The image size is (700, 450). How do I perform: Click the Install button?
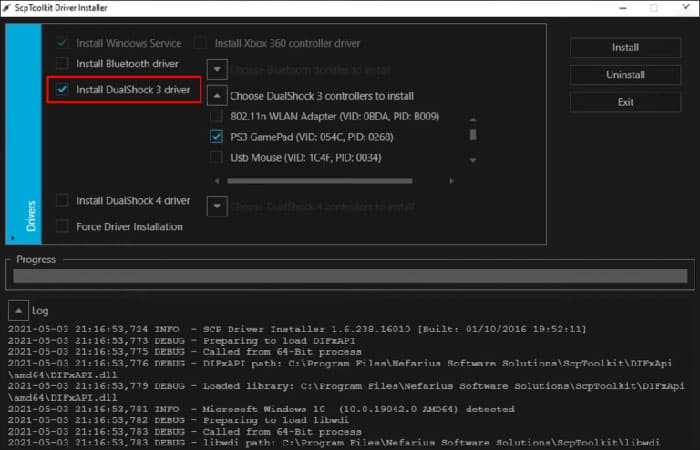(625, 47)
